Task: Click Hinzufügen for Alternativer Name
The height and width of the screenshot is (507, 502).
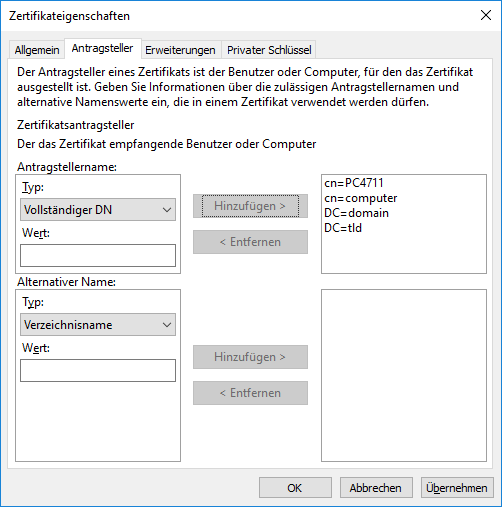Action: tap(250, 357)
